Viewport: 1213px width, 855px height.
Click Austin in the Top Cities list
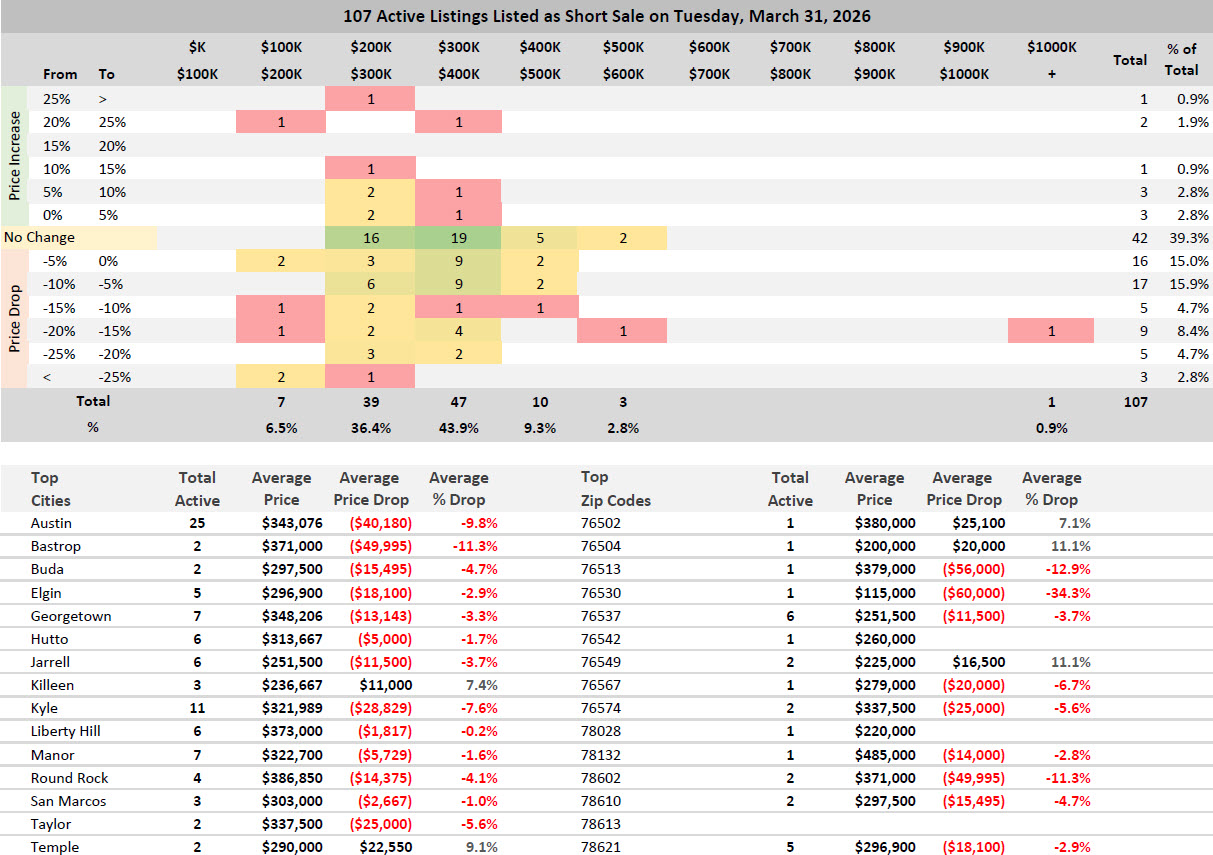click(51, 523)
